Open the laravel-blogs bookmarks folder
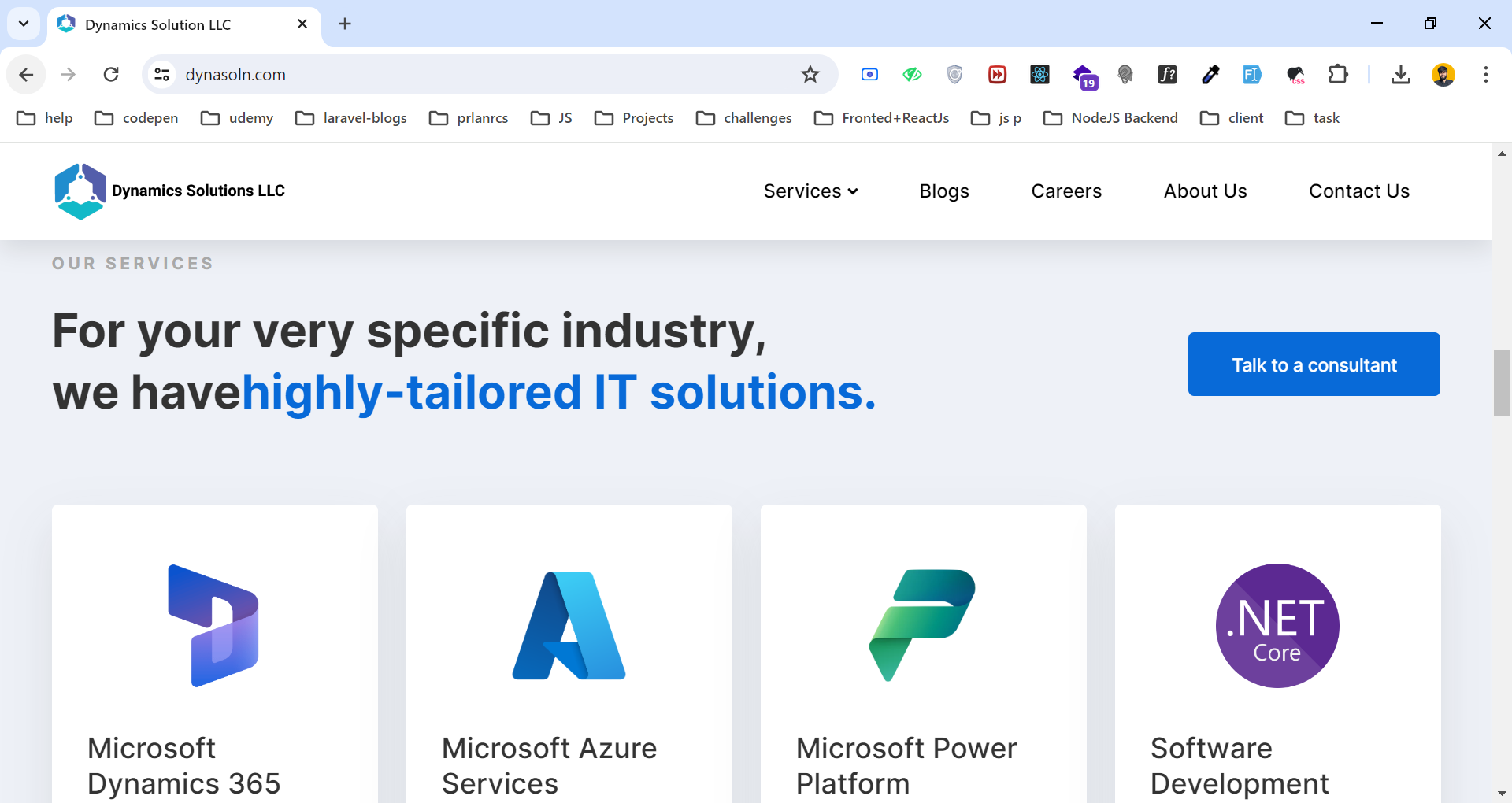Image resolution: width=1512 pixels, height=803 pixels. [351, 118]
